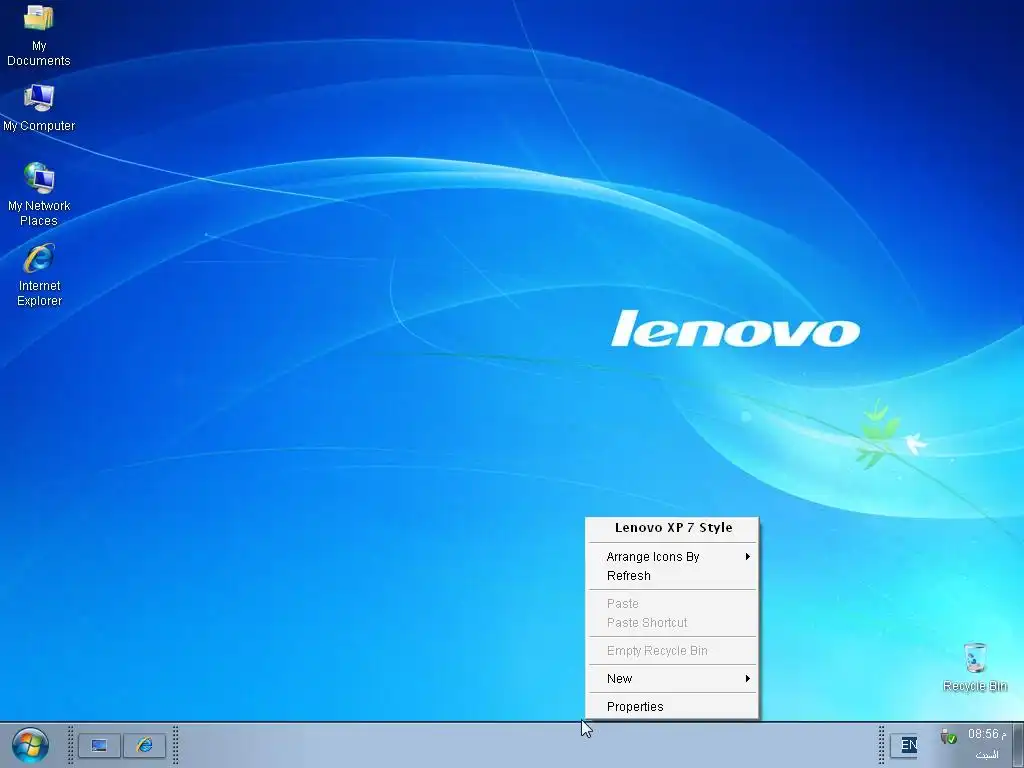Select the My Computer desktop icon
Viewport: 1024px width, 768px height.
point(39,108)
